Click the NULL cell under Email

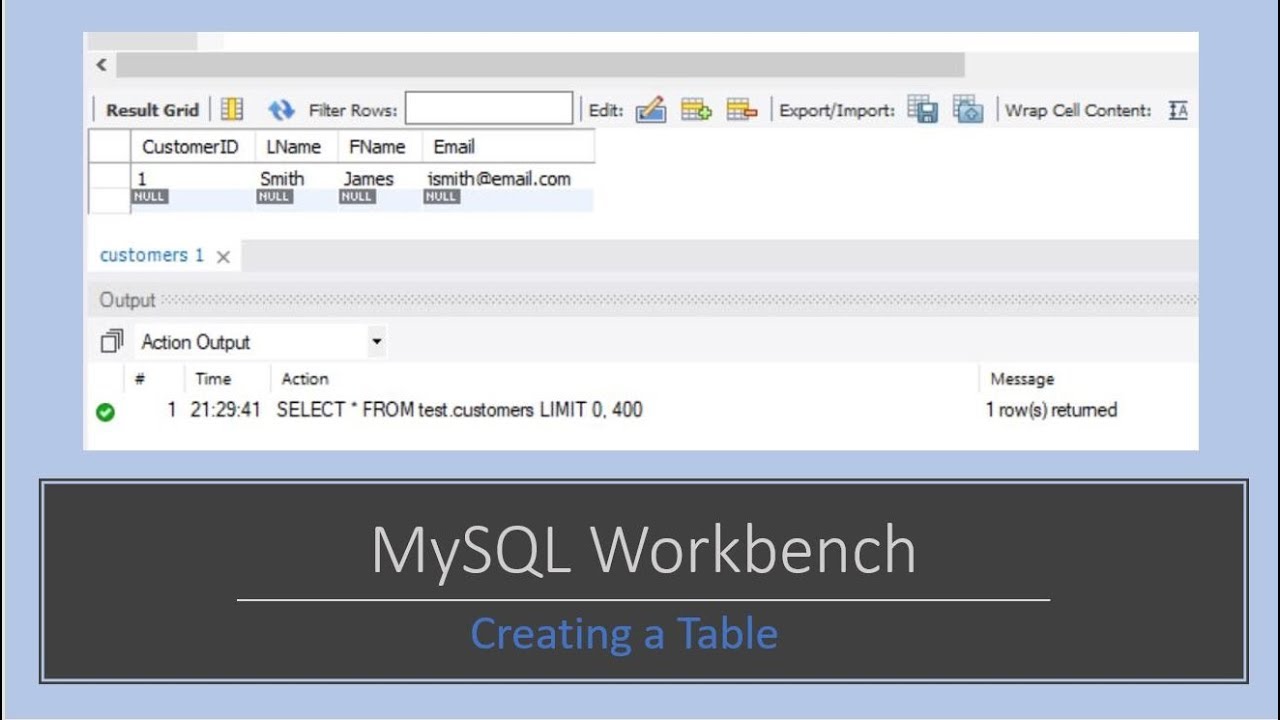pyautogui.click(x=508, y=198)
